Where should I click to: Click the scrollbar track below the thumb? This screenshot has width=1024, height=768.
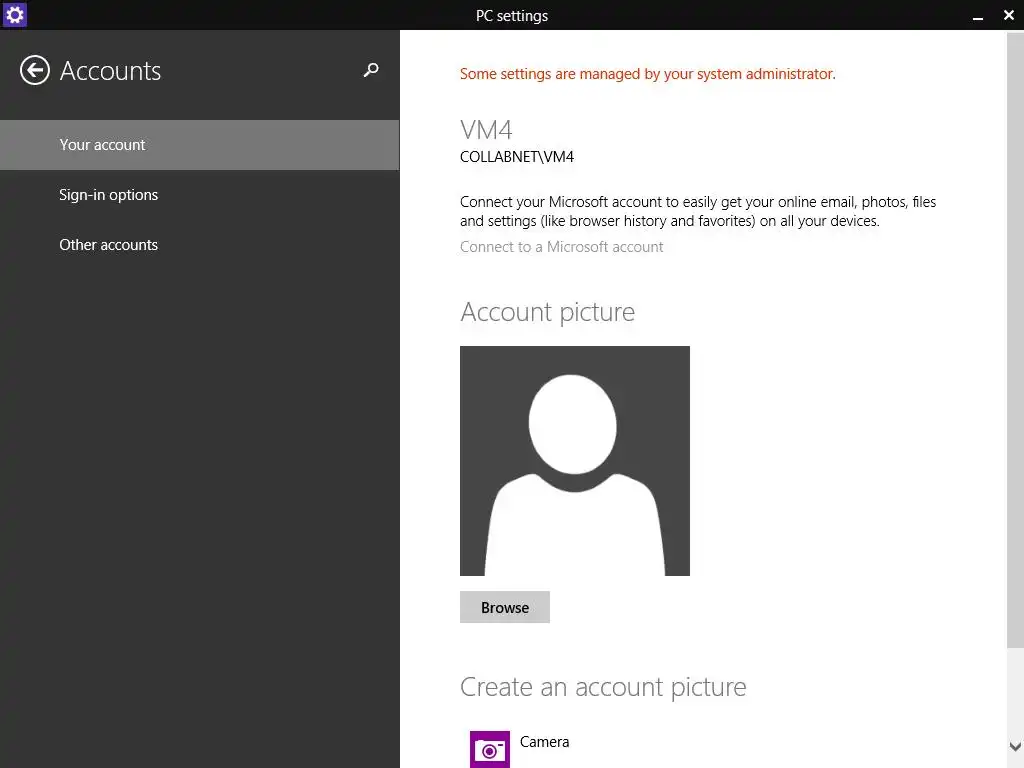tap(1015, 692)
